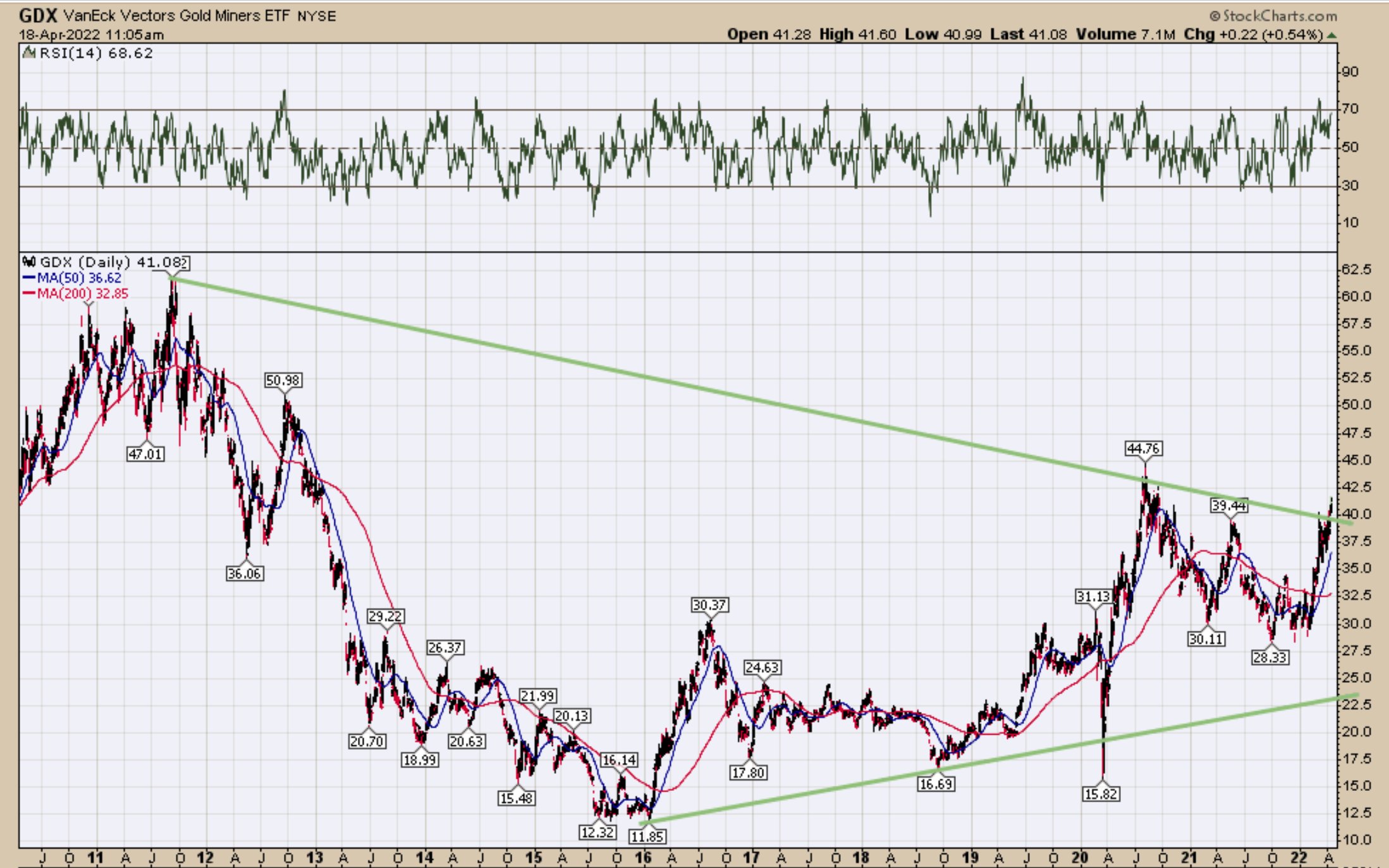Open the StockCharts.com watermark link

point(1279,16)
